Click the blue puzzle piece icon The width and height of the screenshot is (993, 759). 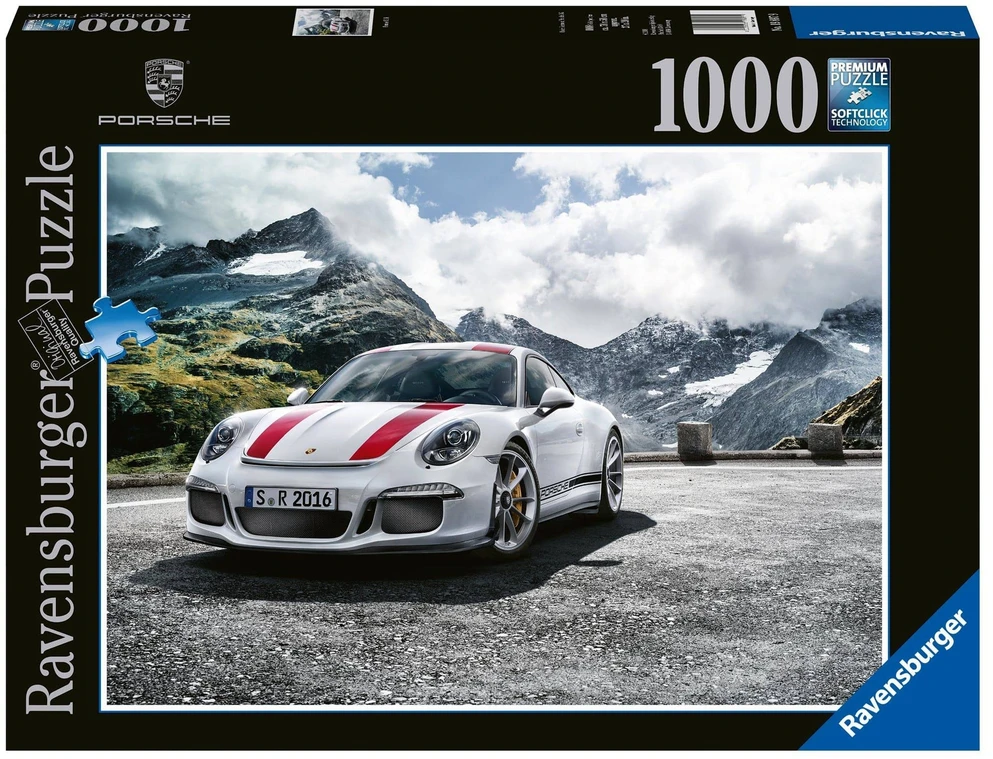coord(120,330)
